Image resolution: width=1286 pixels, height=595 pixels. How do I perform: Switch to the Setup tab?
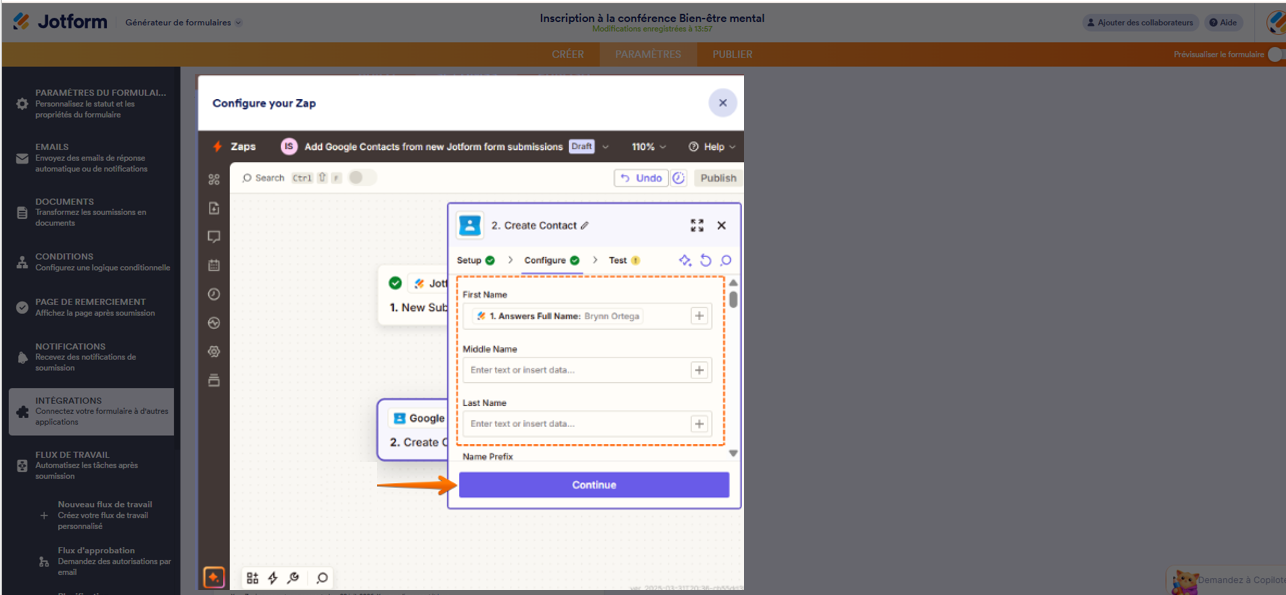tap(475, 260)
